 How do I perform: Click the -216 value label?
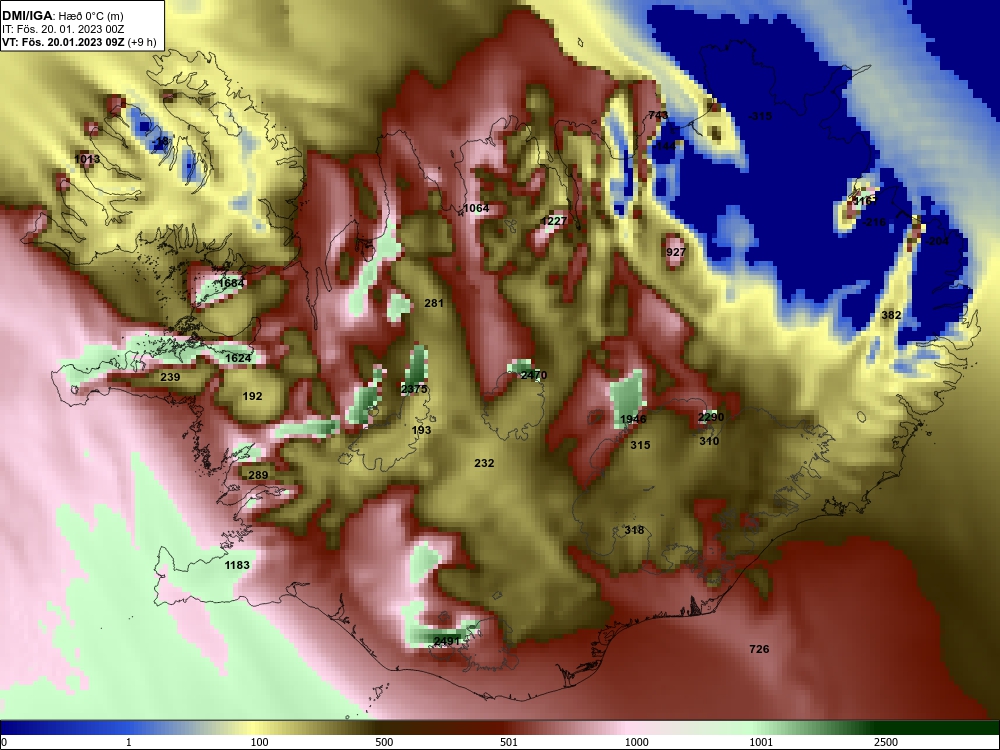click(874, 223)
